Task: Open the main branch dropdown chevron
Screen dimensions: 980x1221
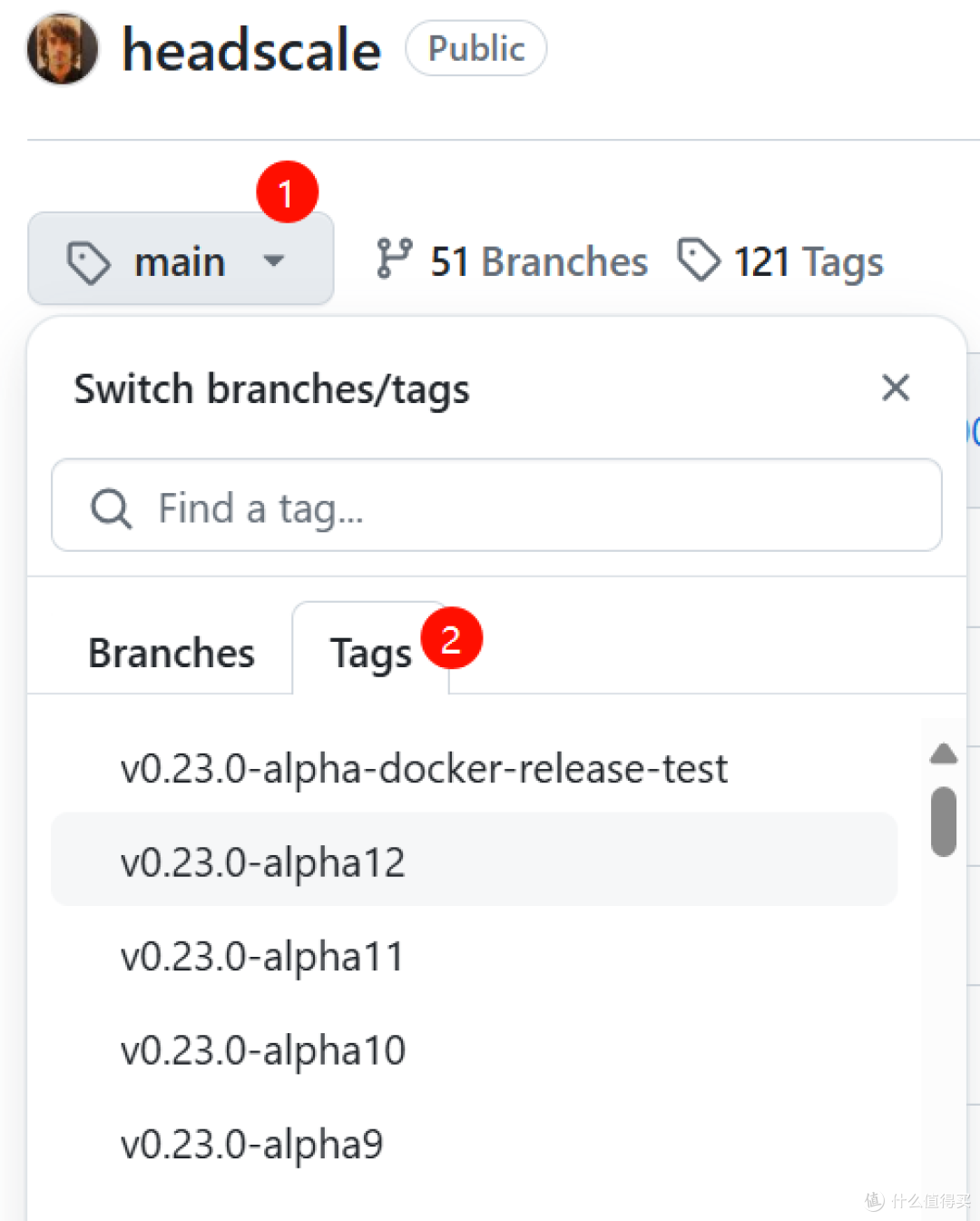Action: point(275,261)
